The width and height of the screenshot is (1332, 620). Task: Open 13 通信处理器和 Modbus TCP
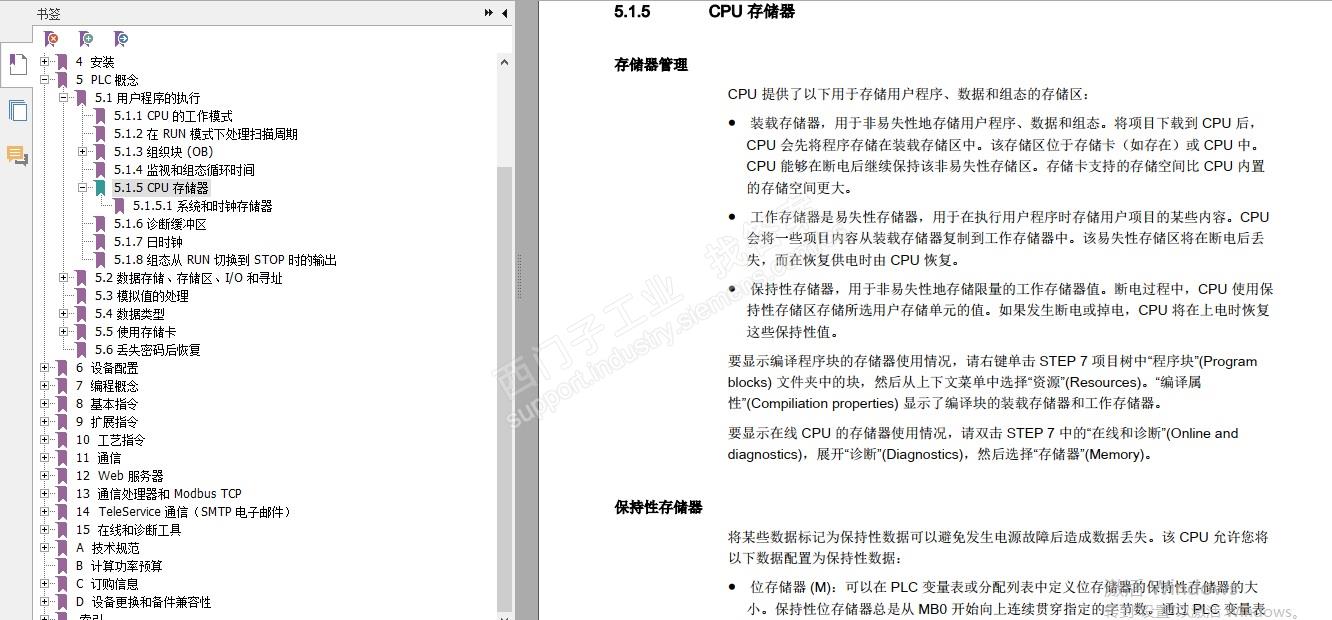pyautogui.click(x=158, y=494)
